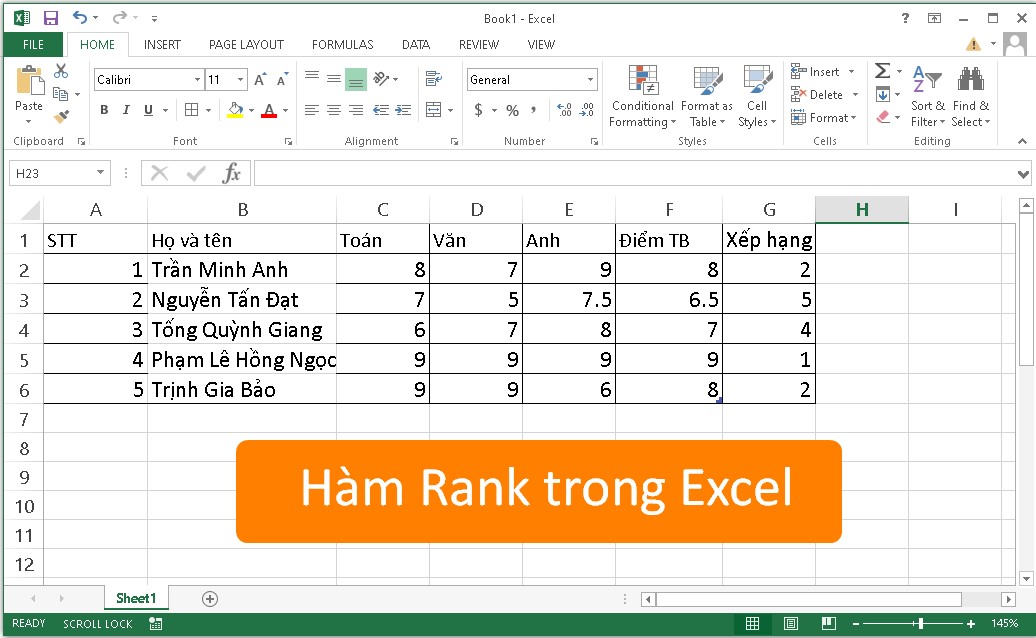Toggle Bottom Align for cells
Viewport: 1036px width, 638px height.
click(x=355, y=79)
